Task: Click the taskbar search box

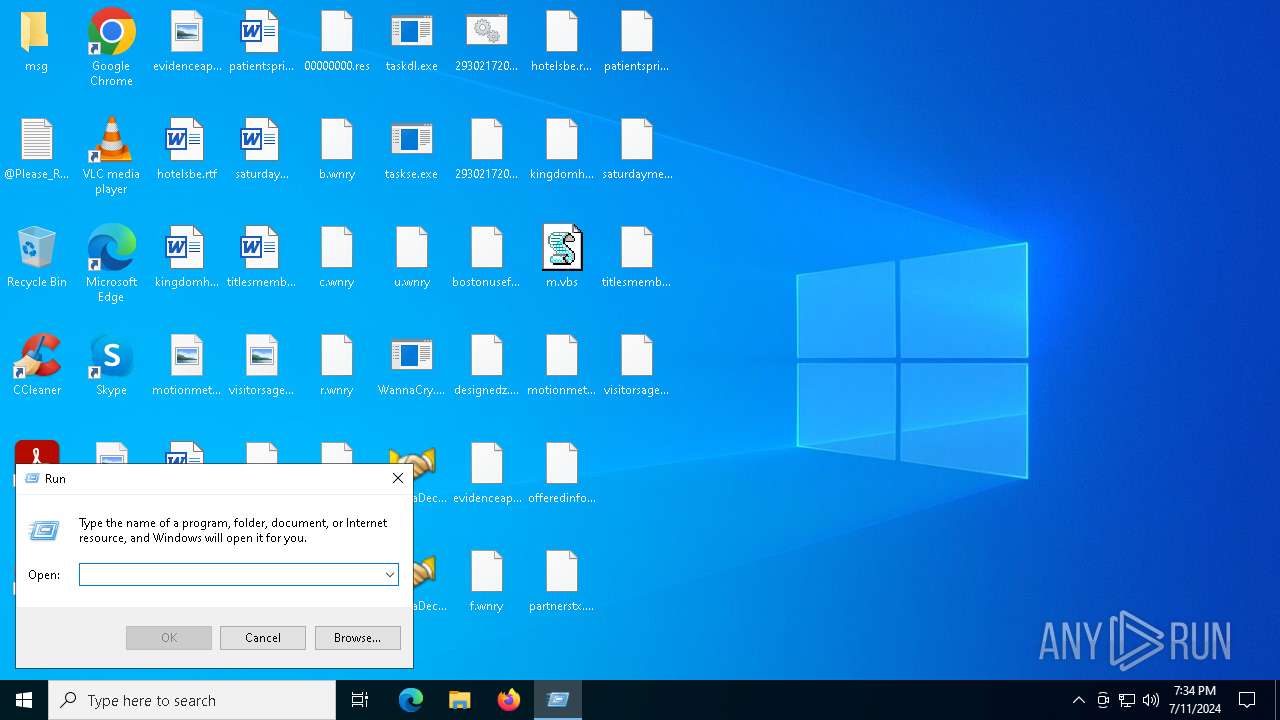Action: click(192, 700)
